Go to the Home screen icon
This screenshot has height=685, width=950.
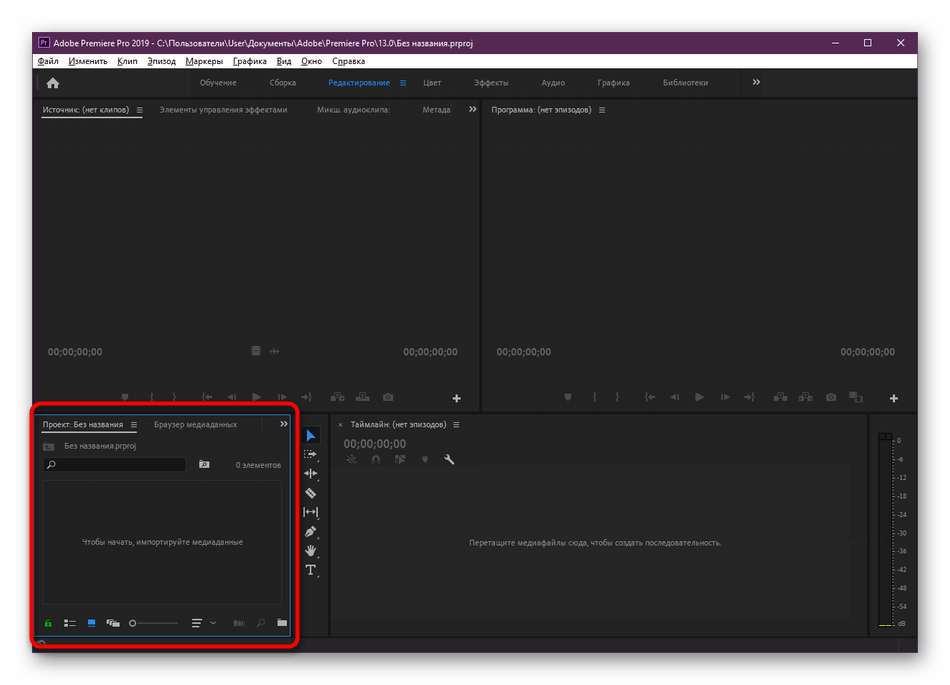pyautogui.click(x=53, y=83)
